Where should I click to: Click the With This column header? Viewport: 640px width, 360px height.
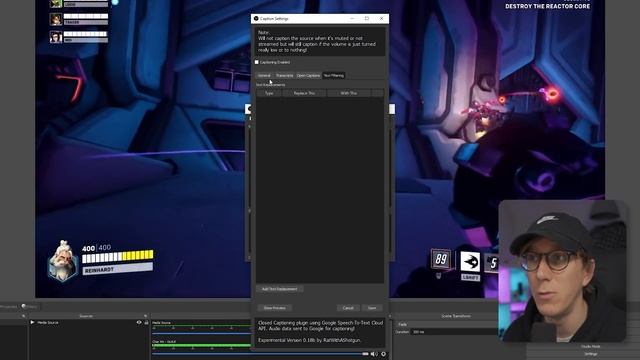coord(349,93)
